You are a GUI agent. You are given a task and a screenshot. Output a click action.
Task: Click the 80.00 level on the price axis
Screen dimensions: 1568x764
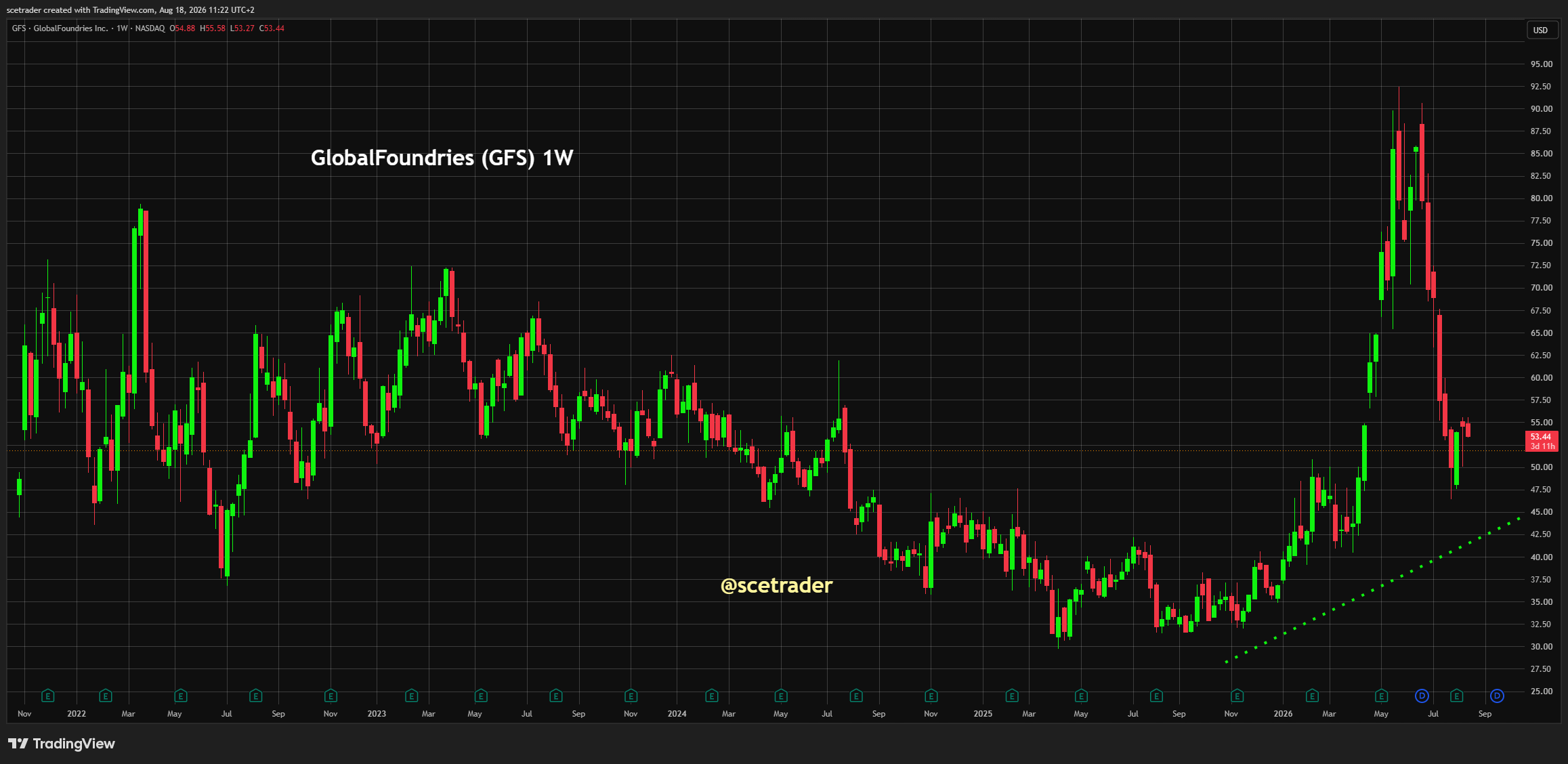click(1542, 198)
